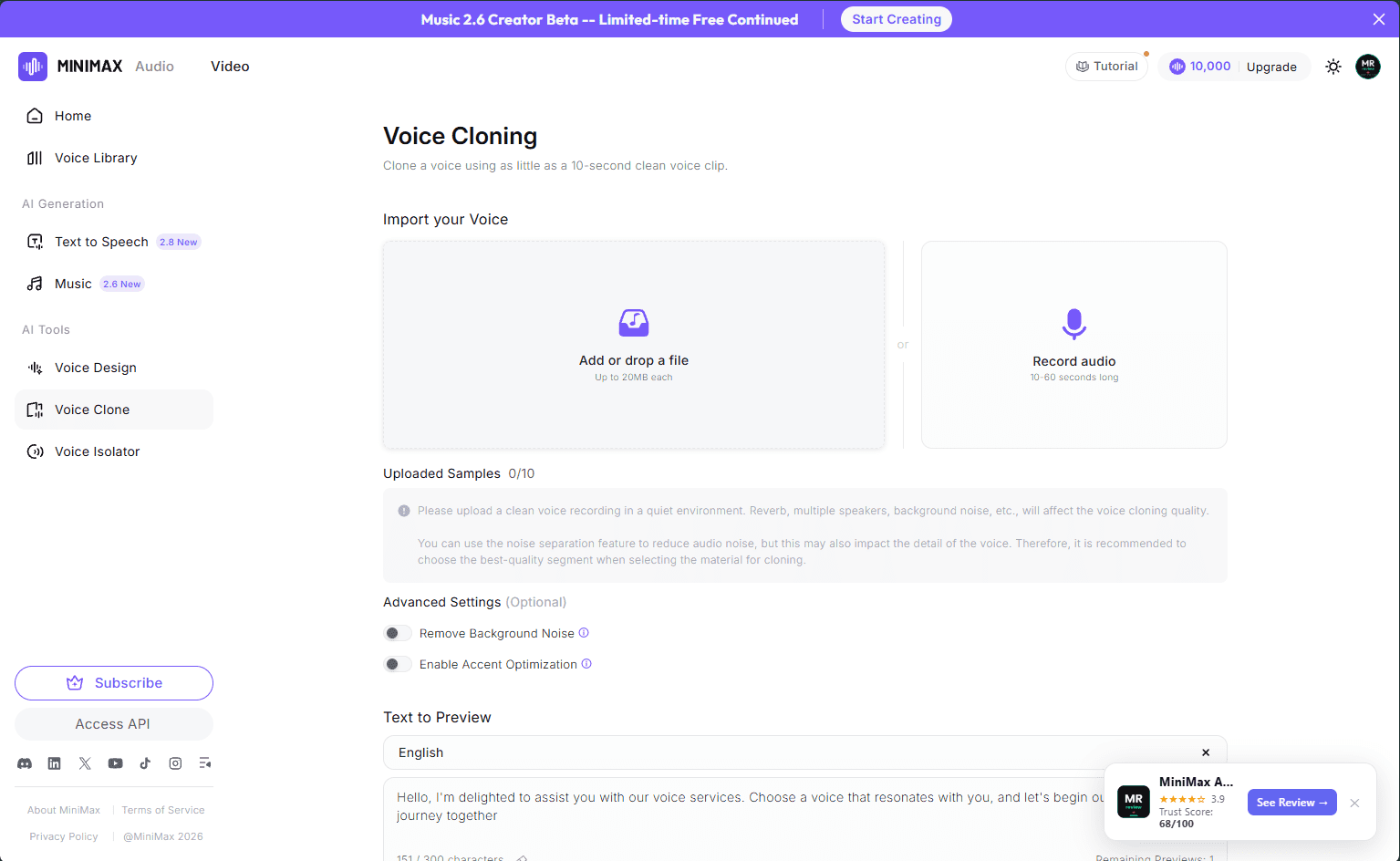Close the MiniMax review popup
This screenshot has width=1400, height=861.
[1354, 803]
